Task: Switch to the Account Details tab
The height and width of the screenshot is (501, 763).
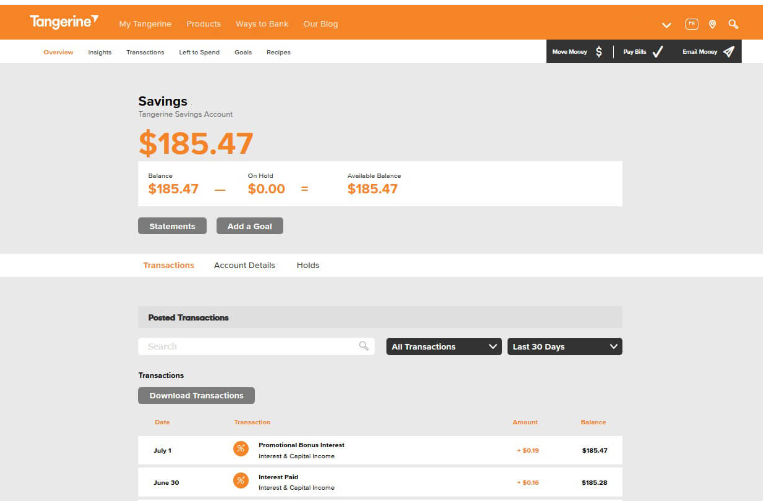Action: (244, 265)
